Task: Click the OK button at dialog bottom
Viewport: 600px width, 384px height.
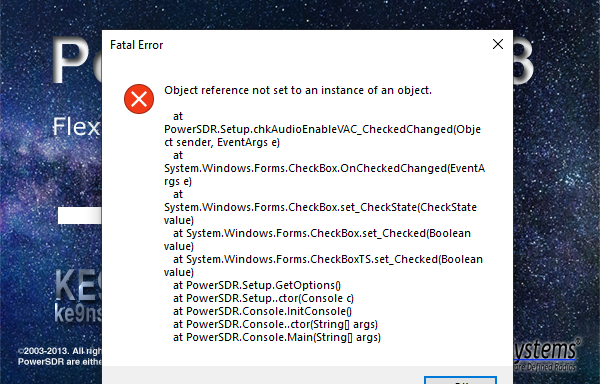Action: point(460,380)
